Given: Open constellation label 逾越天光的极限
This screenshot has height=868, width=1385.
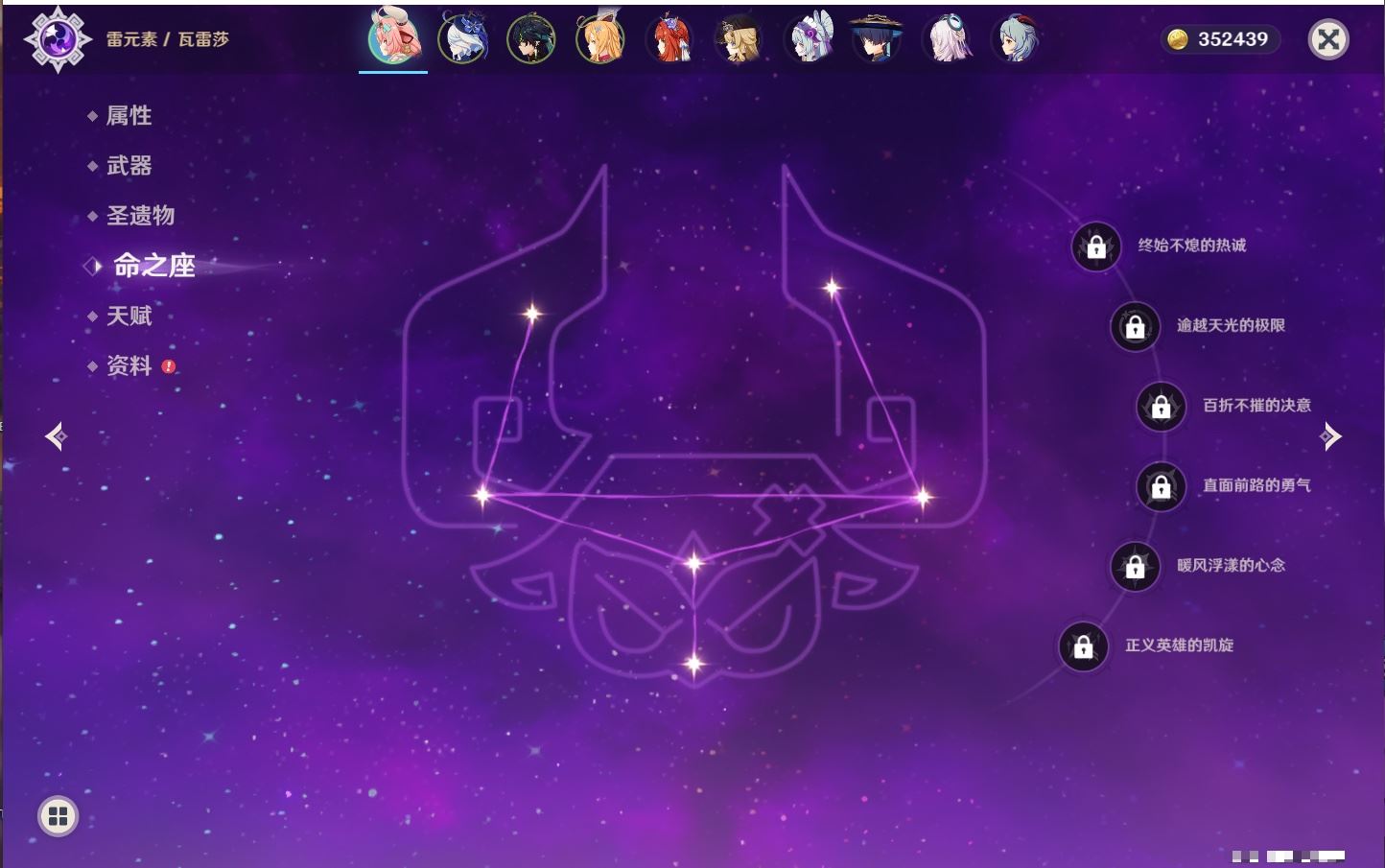Looking at the screenshot, I should click(x=1231, y=325).
